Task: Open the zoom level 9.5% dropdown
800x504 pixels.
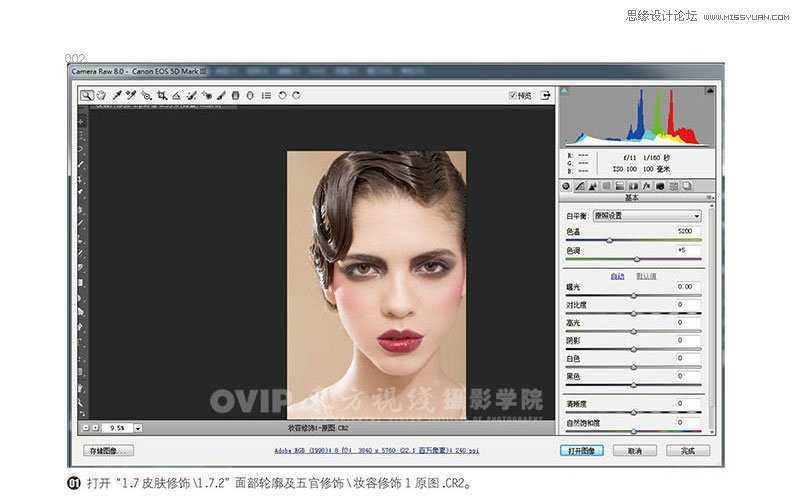Action: (x=138, y=429)
